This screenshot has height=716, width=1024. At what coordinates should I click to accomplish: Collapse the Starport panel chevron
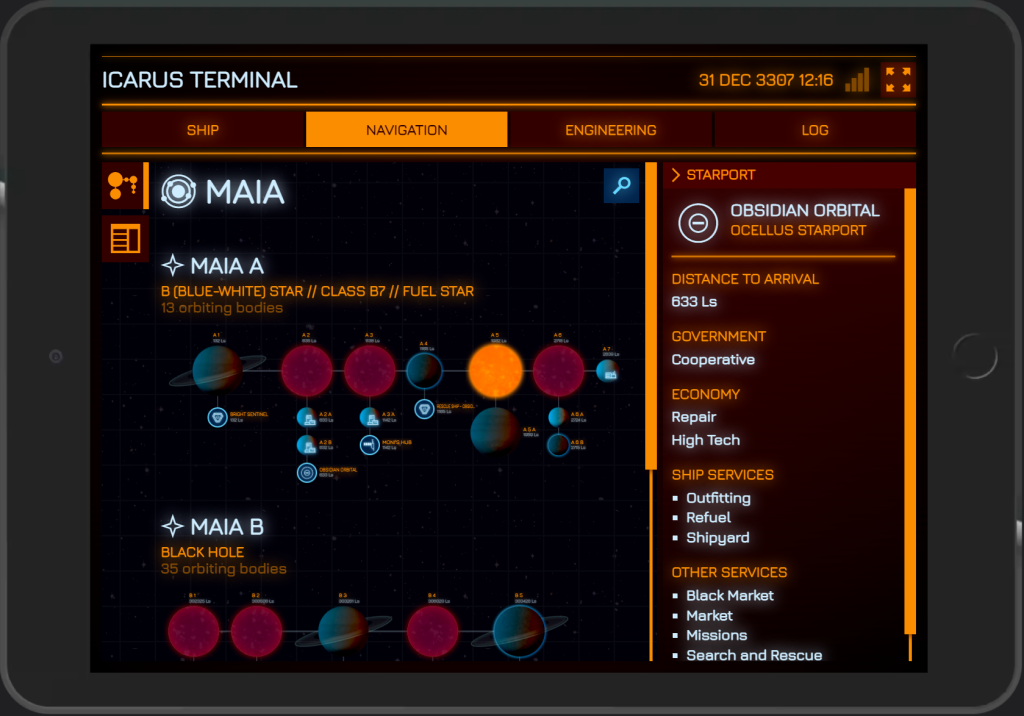click(x=676, y=175)
